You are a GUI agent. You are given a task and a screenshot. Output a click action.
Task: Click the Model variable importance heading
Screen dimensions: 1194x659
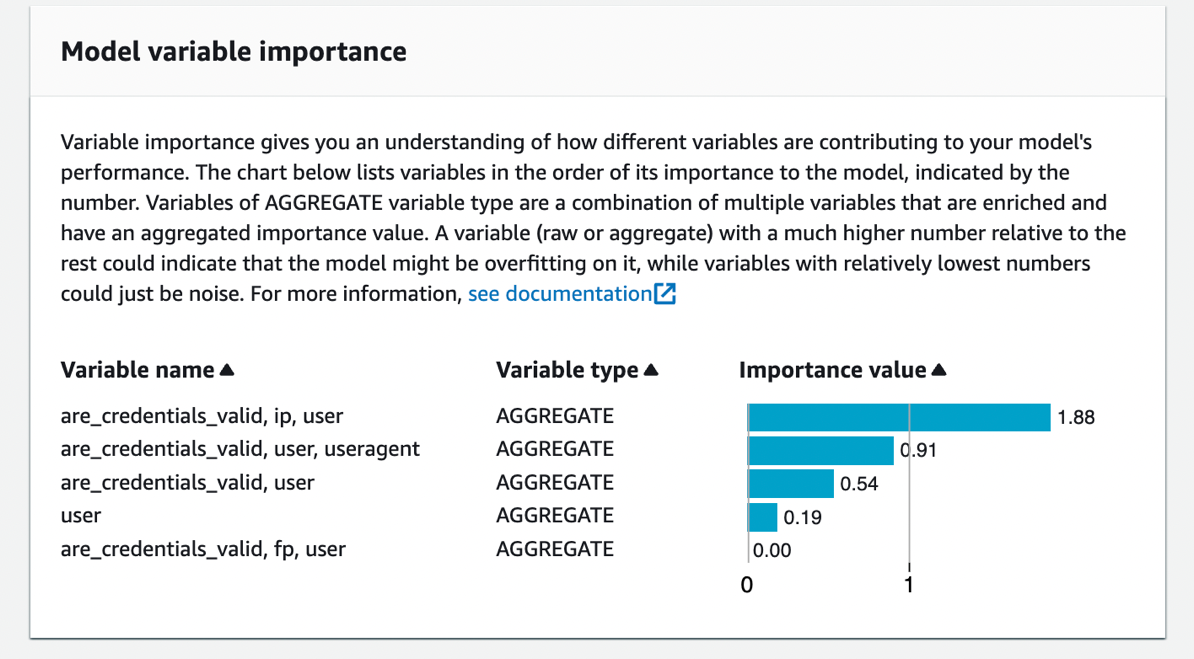(x=234, y=52)
